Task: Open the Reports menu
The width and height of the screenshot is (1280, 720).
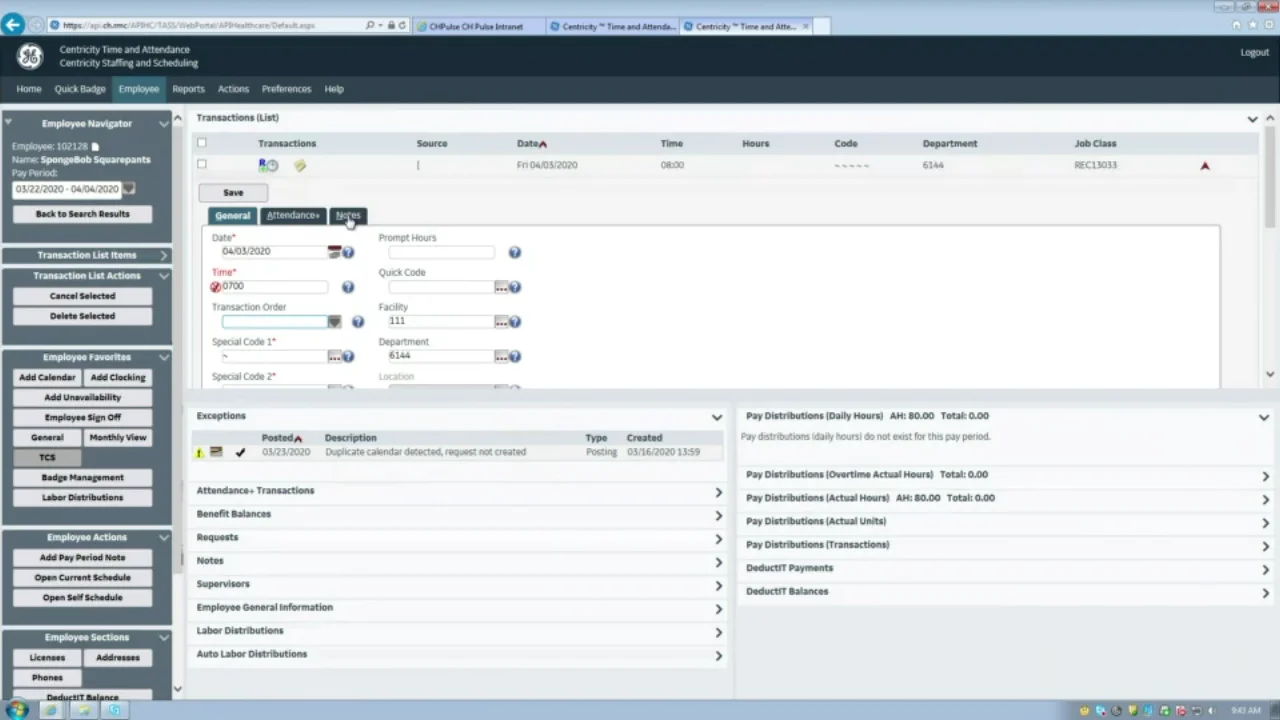Action: point(188,89)
